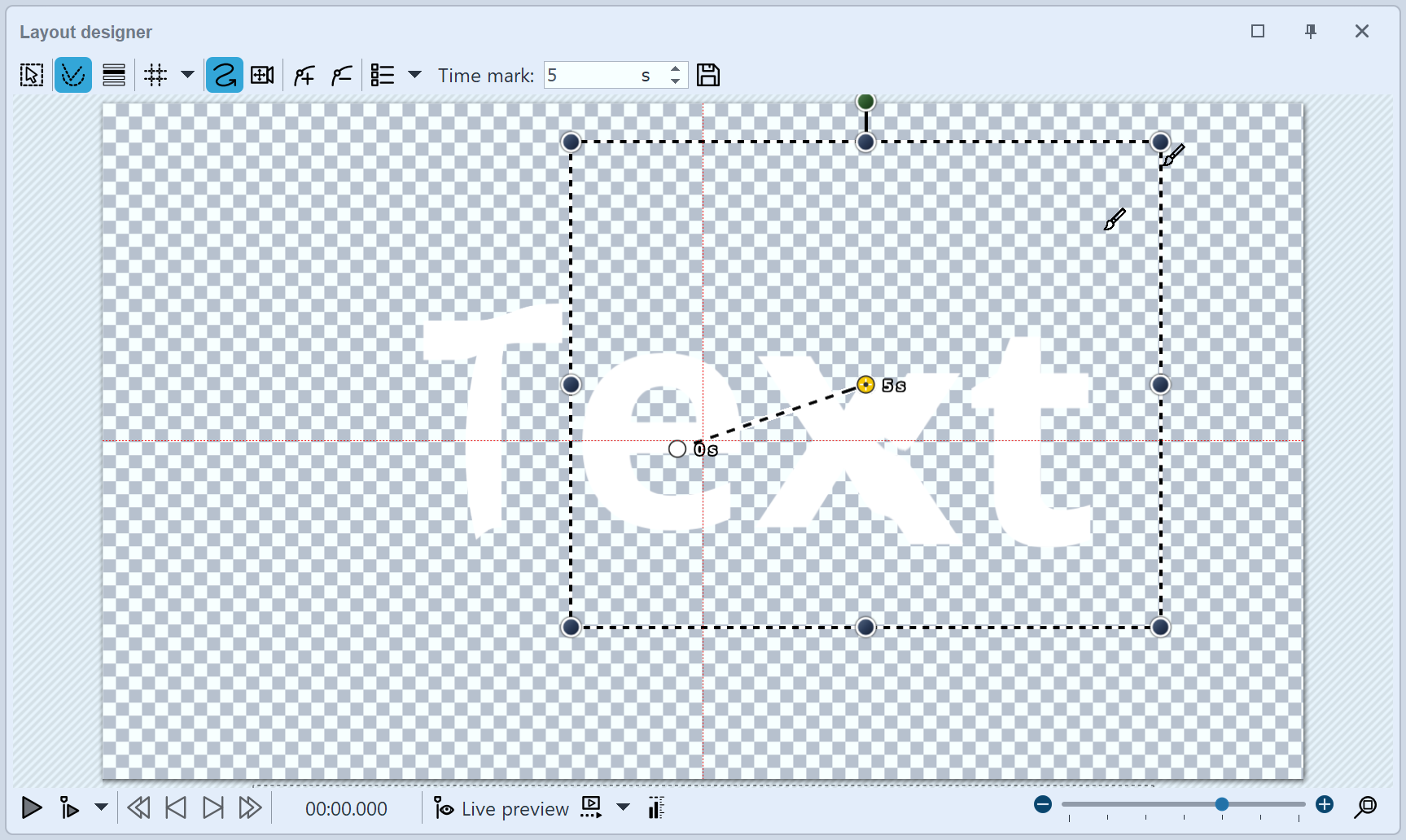Toggle the alignment lines tool

[x=113, y=74]
